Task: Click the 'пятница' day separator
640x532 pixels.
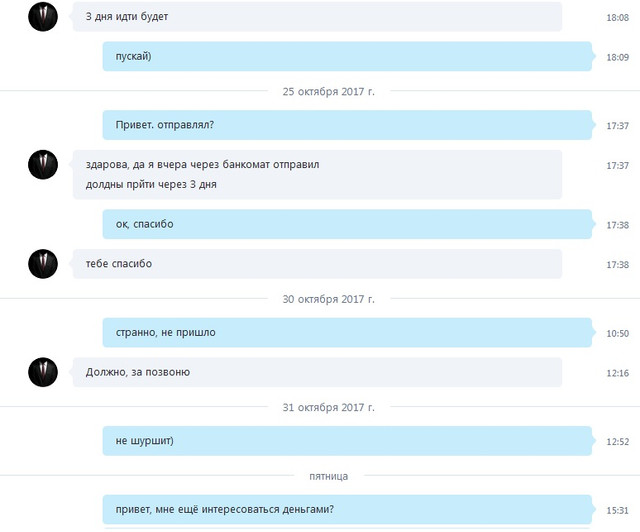Action: point(329,476)
